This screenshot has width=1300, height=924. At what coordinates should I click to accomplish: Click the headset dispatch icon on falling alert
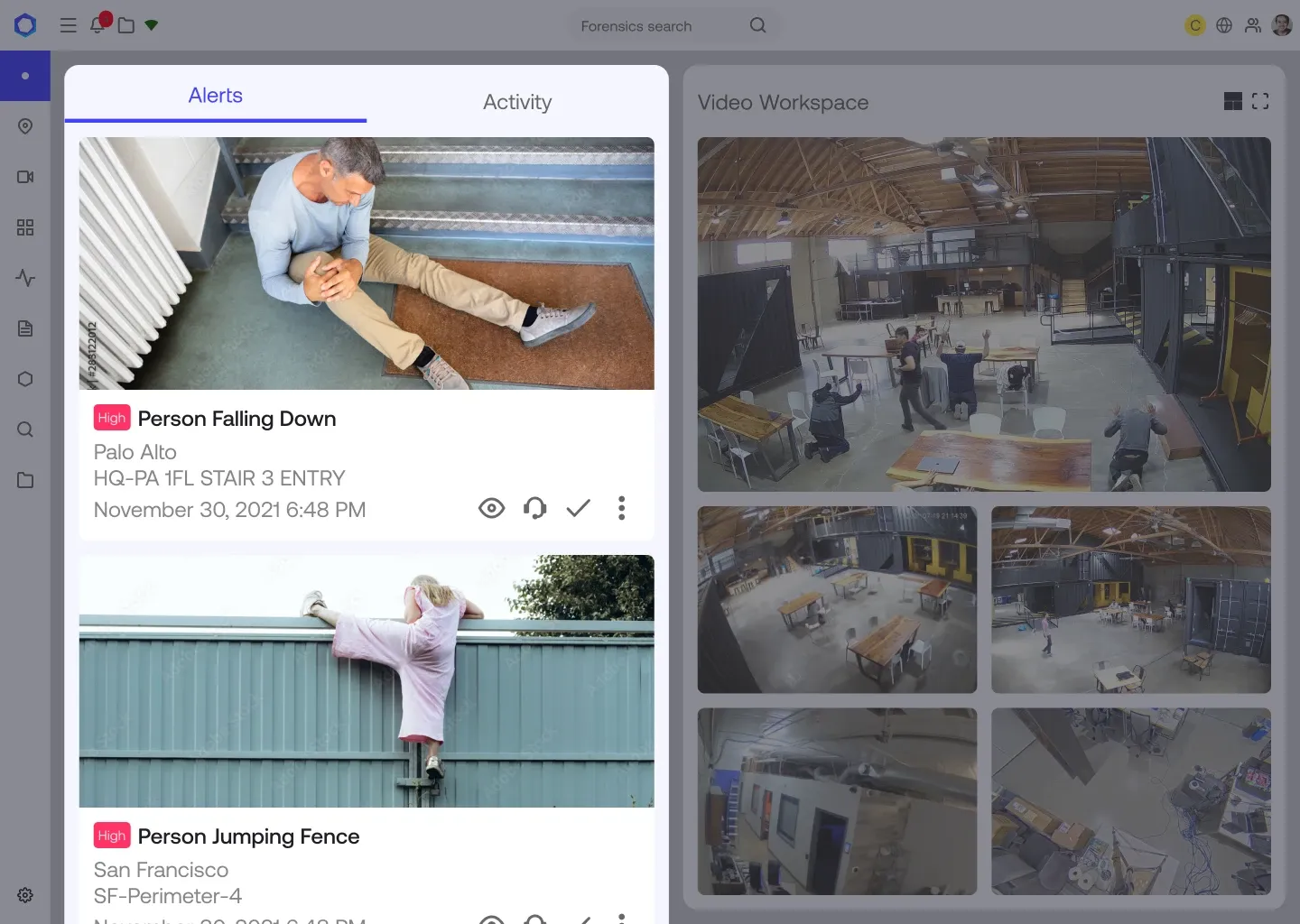click(534, 508)
